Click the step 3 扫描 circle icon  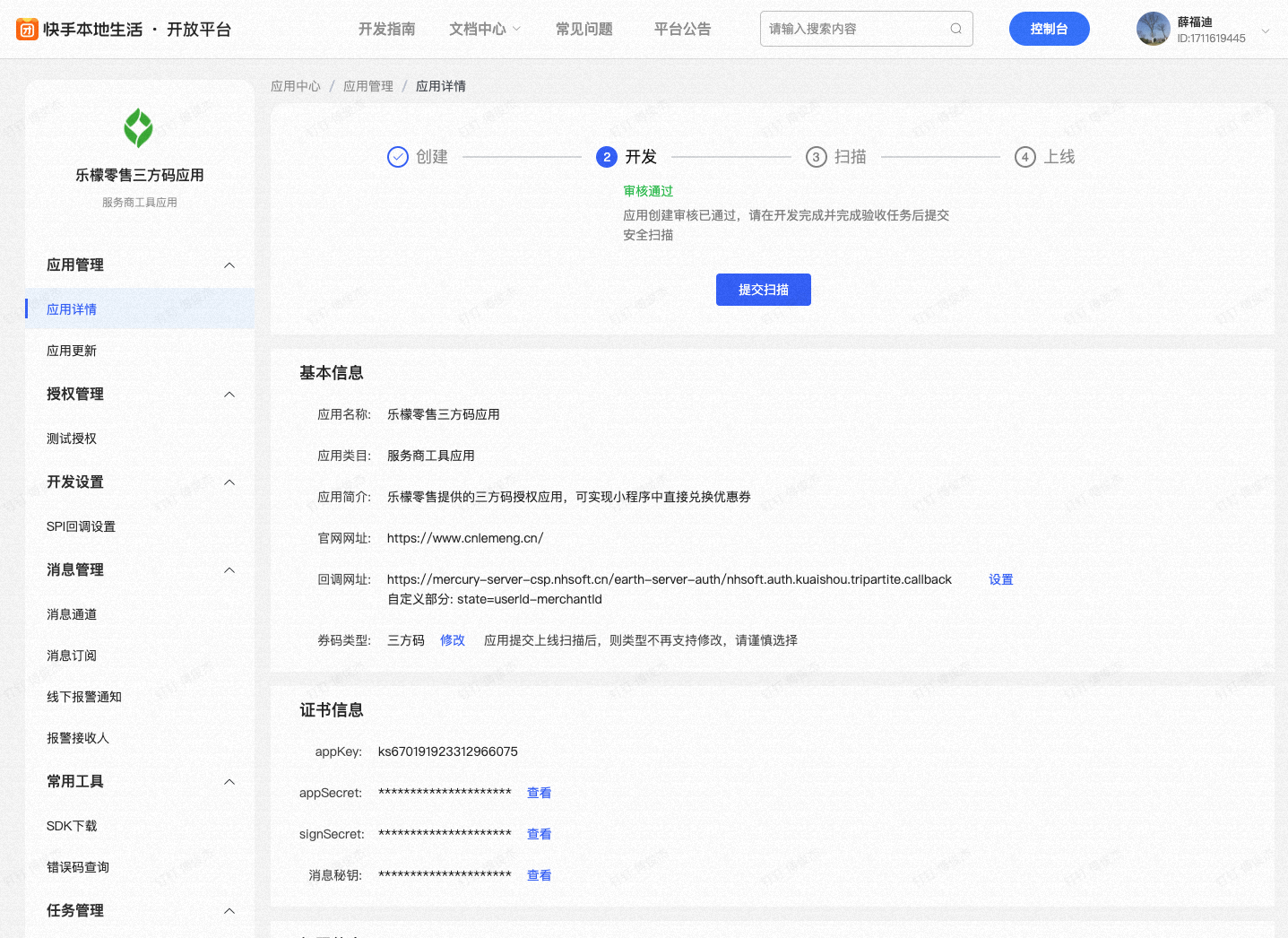[x=816, y=157]
